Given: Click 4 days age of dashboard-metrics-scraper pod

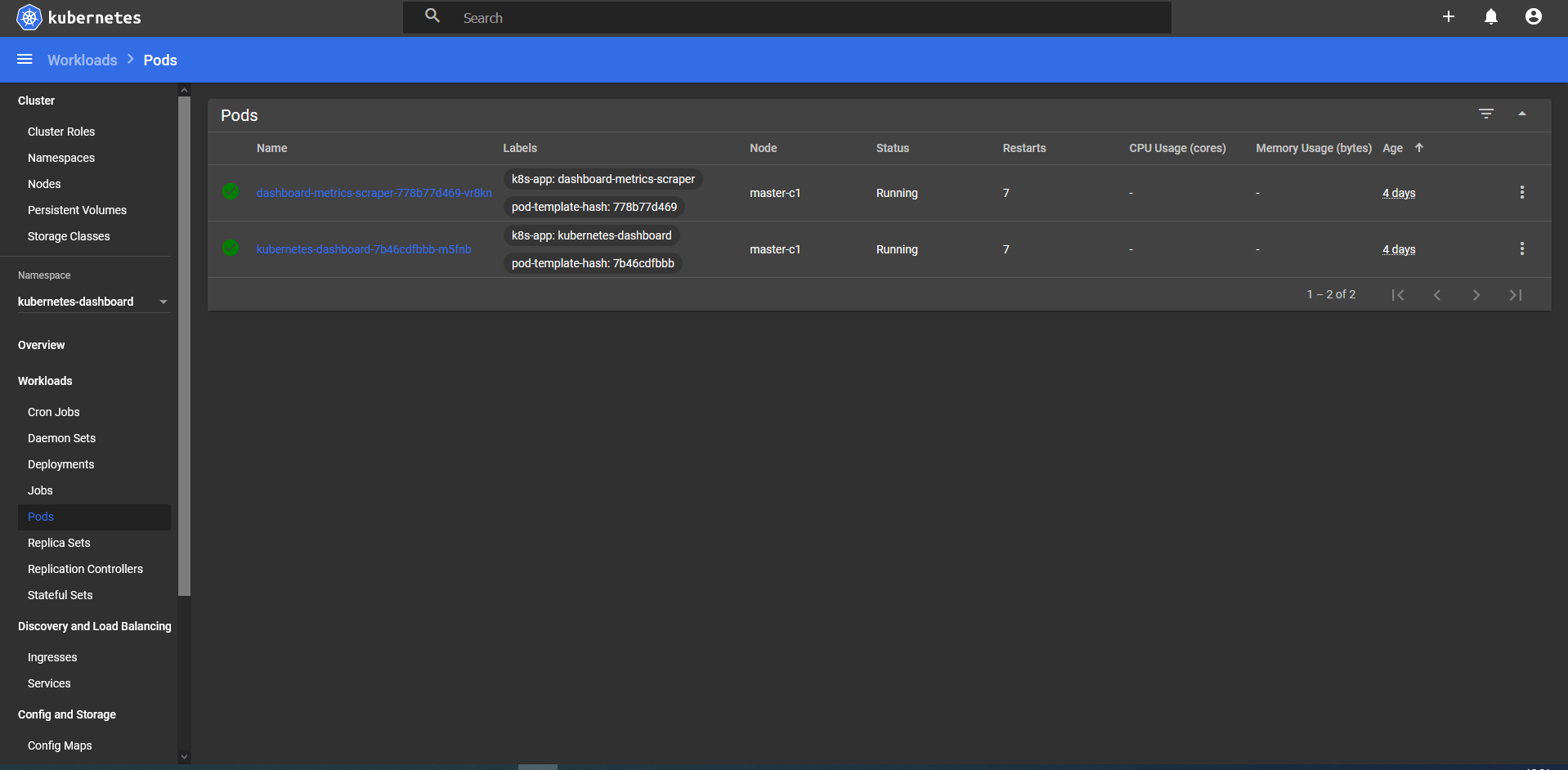Looking at the screenshot, I should tap(1399, 193).
